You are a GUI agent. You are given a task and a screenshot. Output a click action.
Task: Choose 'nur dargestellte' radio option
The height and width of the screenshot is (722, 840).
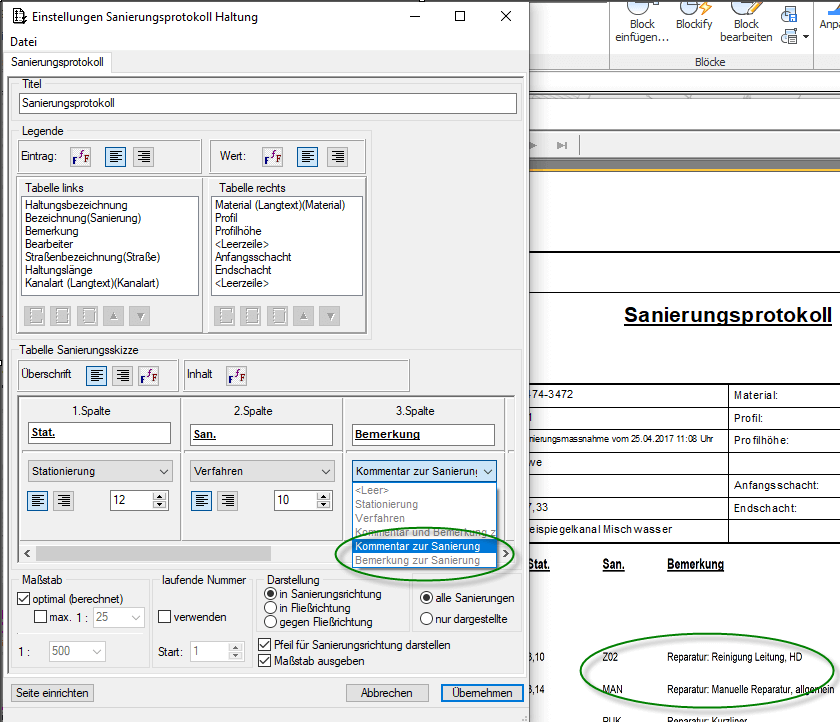coord(427,618)
